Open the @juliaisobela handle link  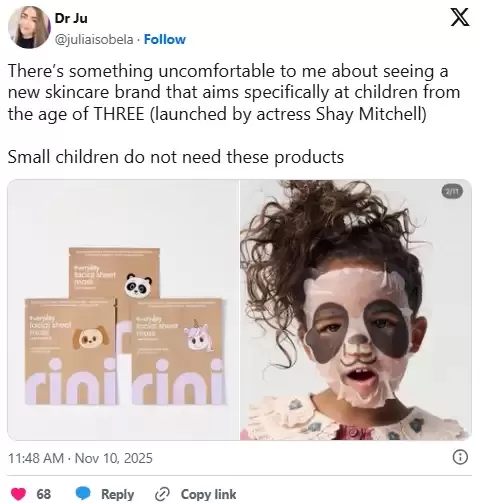point(94,40)
